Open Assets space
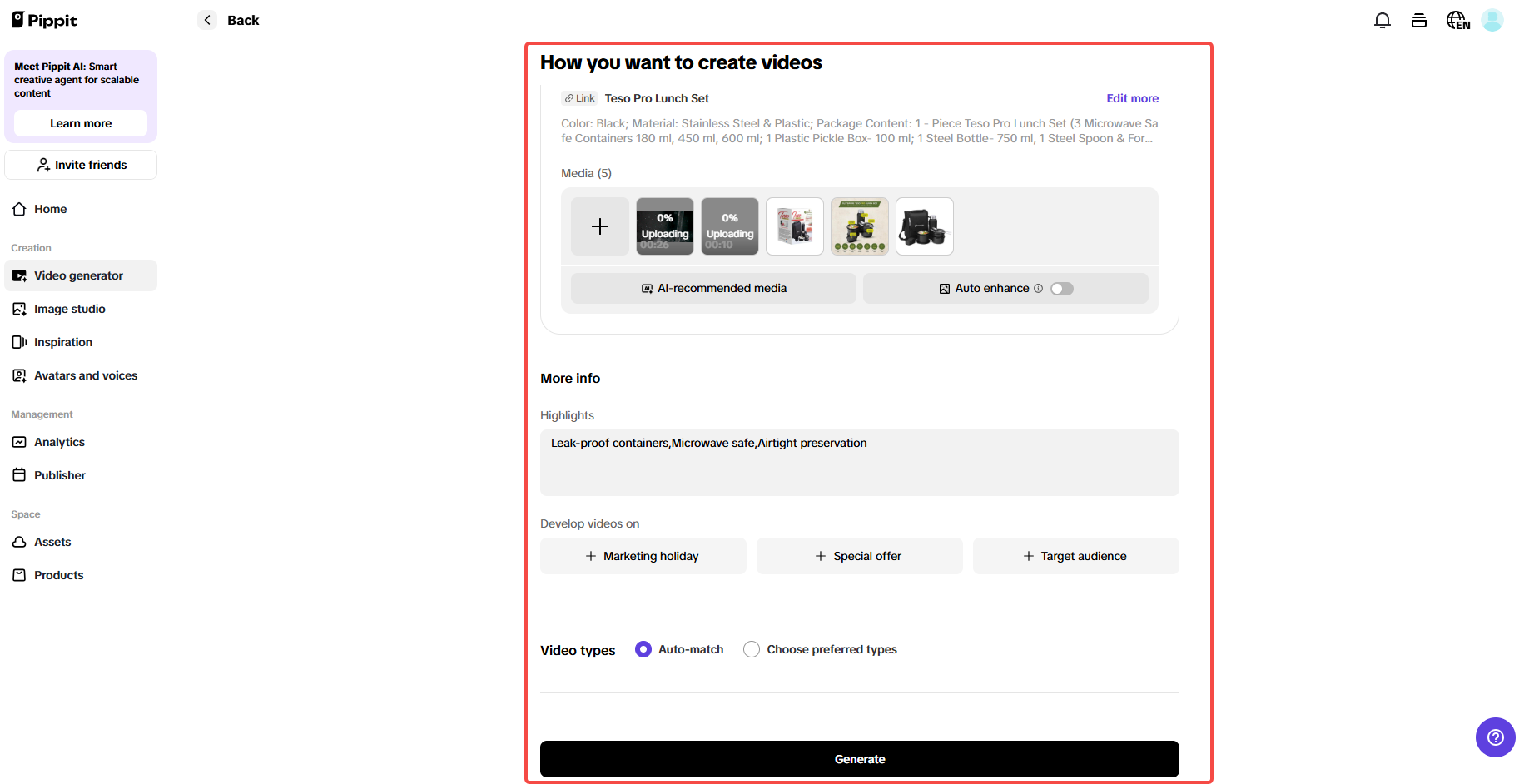 81,542
